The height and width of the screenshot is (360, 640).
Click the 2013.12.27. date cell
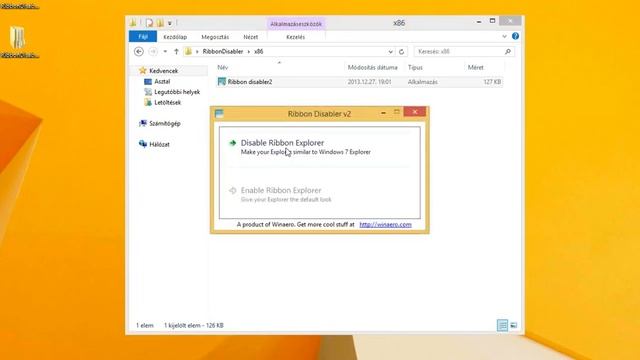[x=369, y=82]
